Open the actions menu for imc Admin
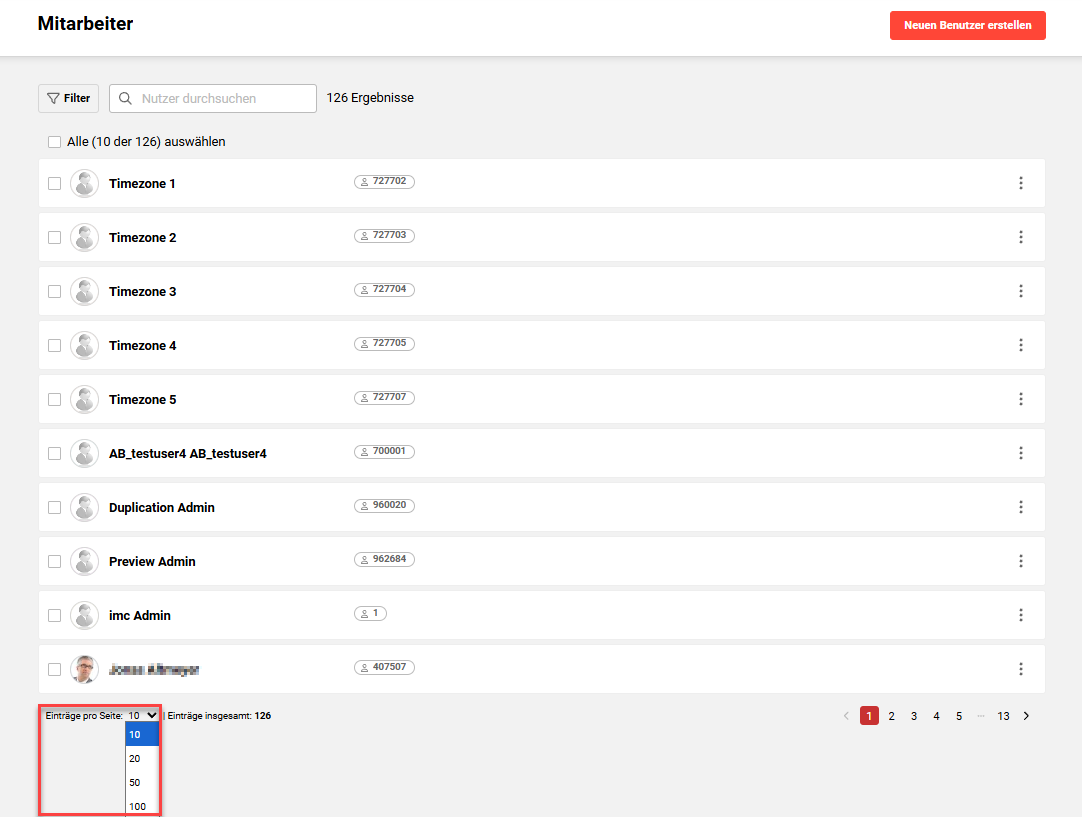The width and height of the screenshot is (1082, 817). pos(1021,615)
